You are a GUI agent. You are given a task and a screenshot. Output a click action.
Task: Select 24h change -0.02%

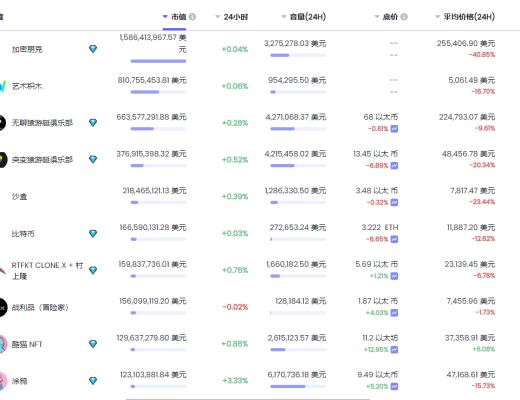(x=235, y=307)
